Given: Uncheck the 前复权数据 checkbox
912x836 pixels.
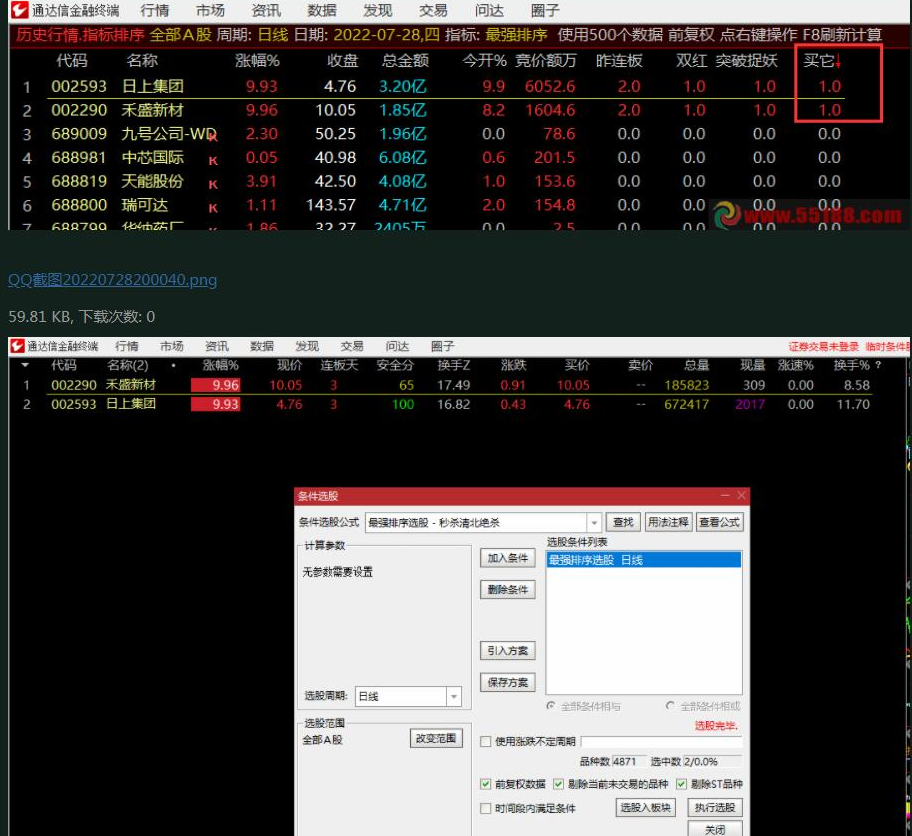Looking at the screenshot, I should [486, 784].
